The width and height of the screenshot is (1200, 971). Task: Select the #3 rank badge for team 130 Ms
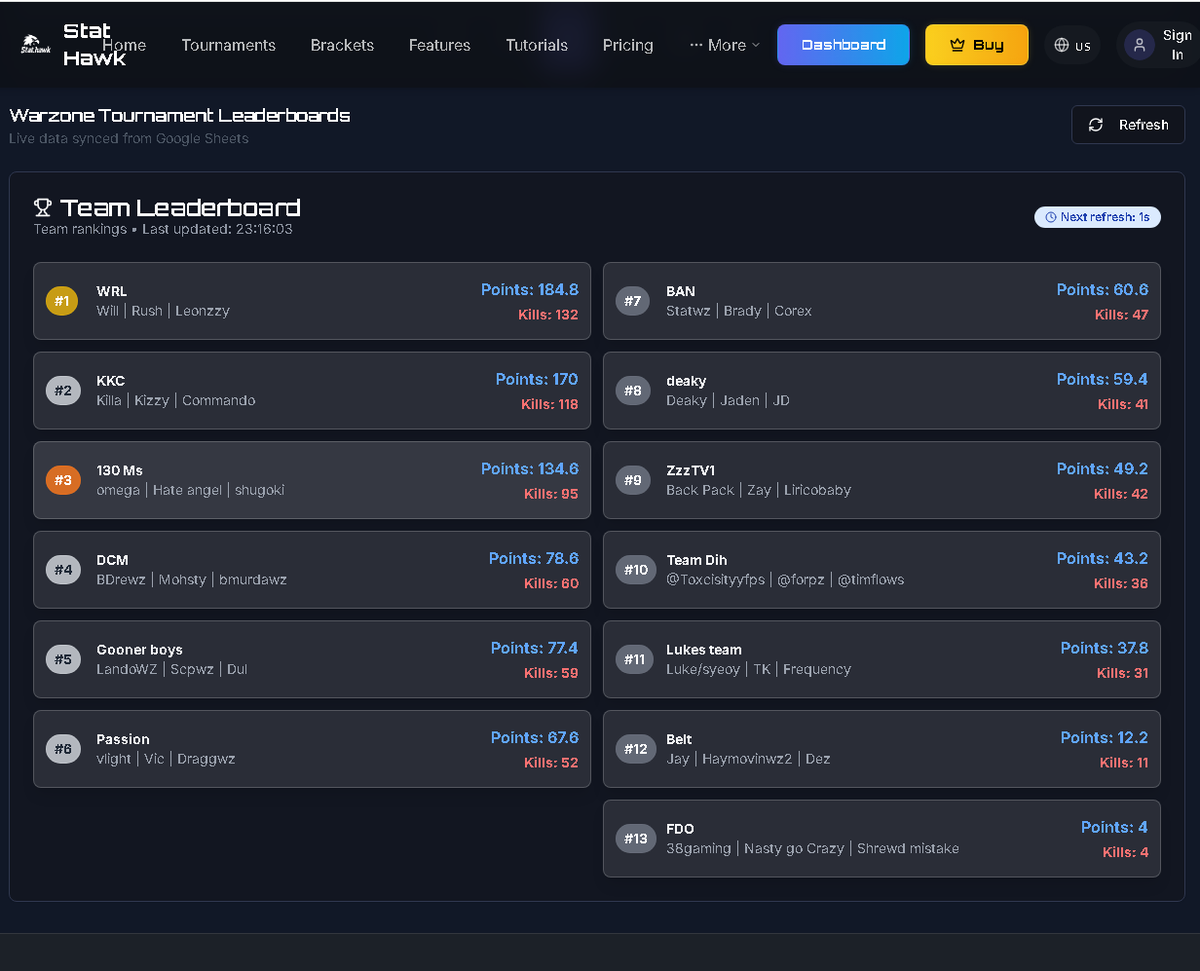pos(61,480)
